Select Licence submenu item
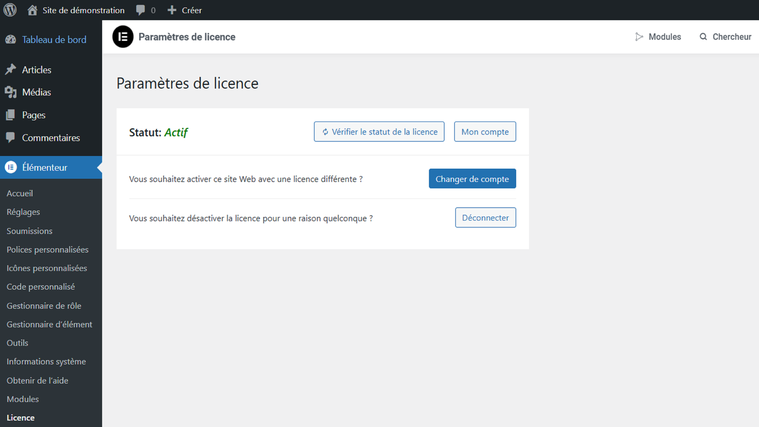Screen dimensions: 759x427 pyautogui.click(x=20, y=418)
